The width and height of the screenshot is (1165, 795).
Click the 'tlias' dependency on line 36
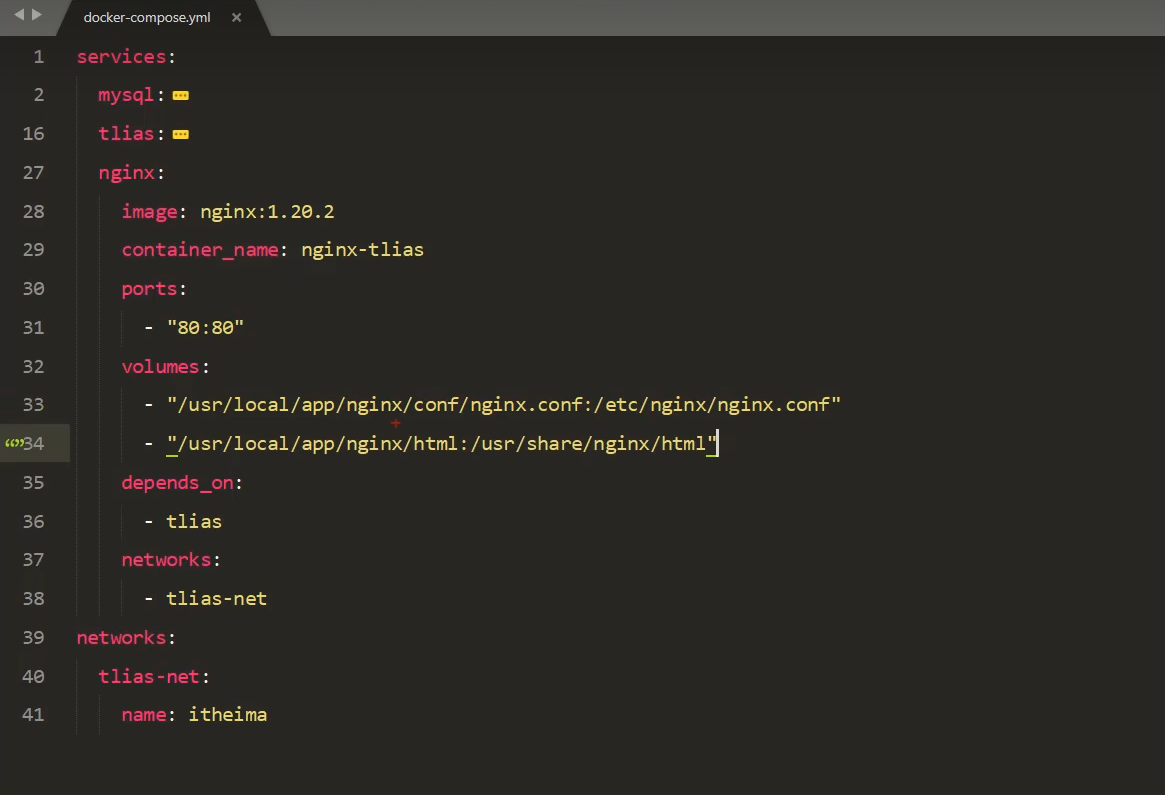194,522
